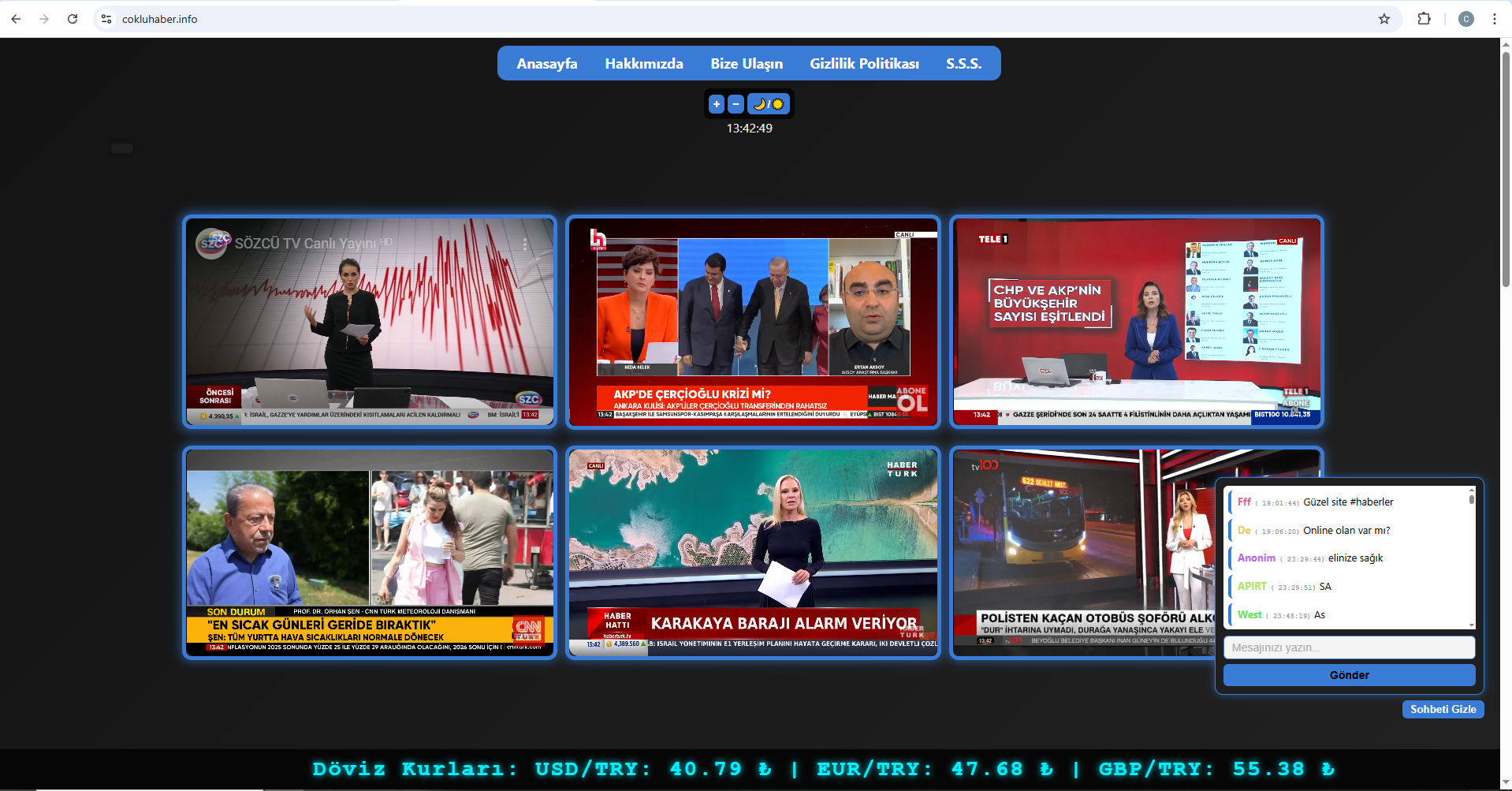Open the browser extensions menu
The height and width of the screenshot is (791, 1512).
click(x=1424, y=19)
